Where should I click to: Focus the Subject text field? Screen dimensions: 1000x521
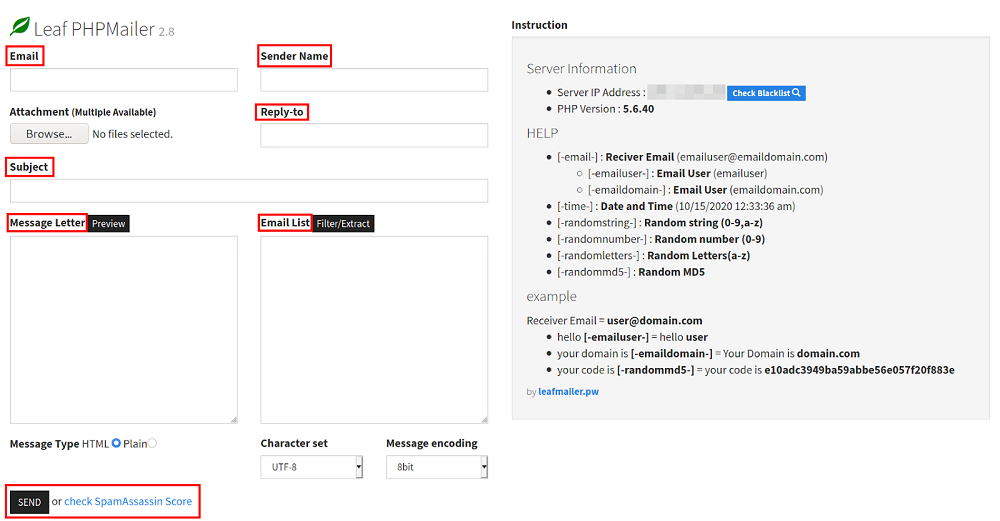249,191
